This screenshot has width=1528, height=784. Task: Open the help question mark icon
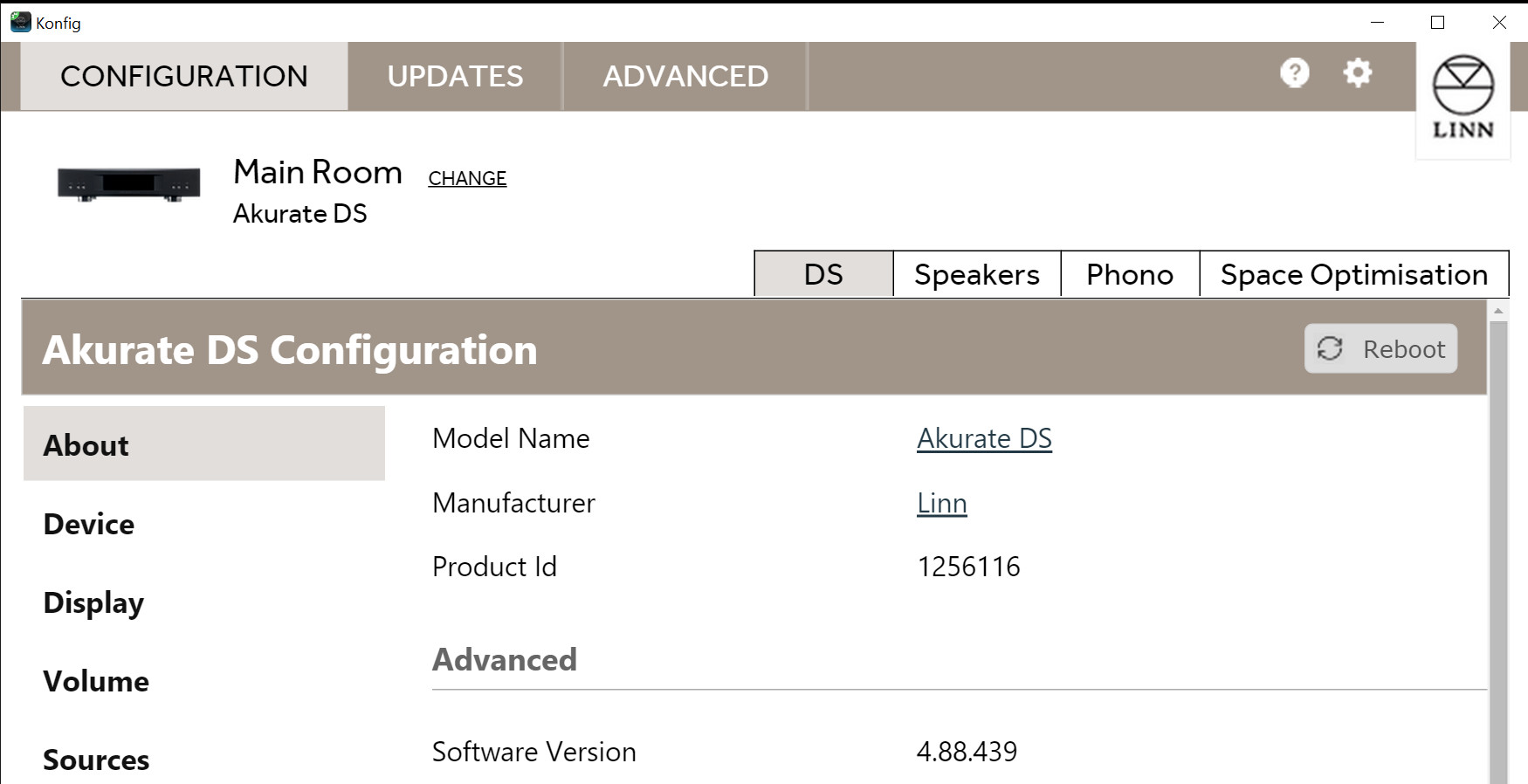tap(1294, 72)
